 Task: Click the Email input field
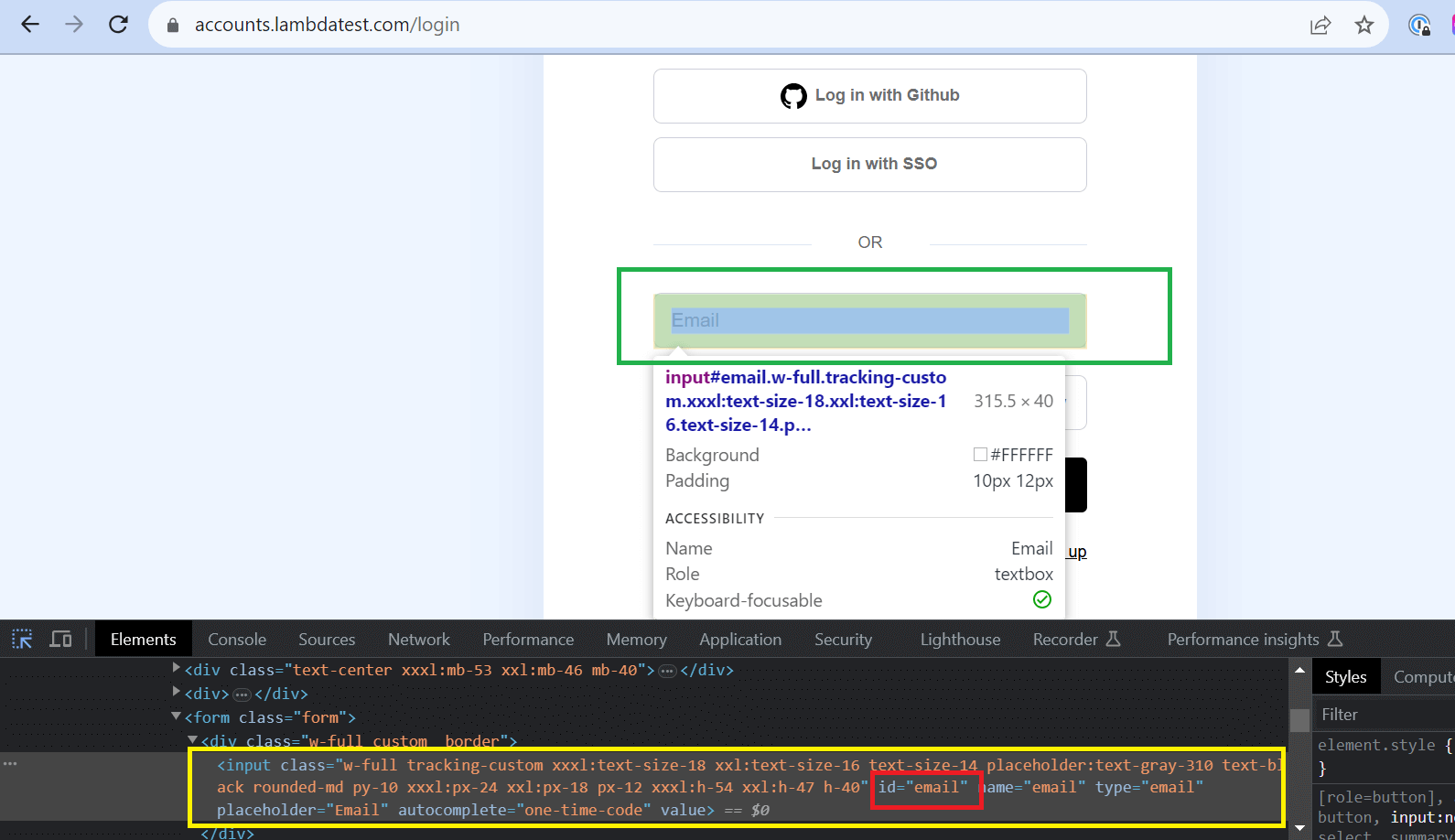click(869, 320)
